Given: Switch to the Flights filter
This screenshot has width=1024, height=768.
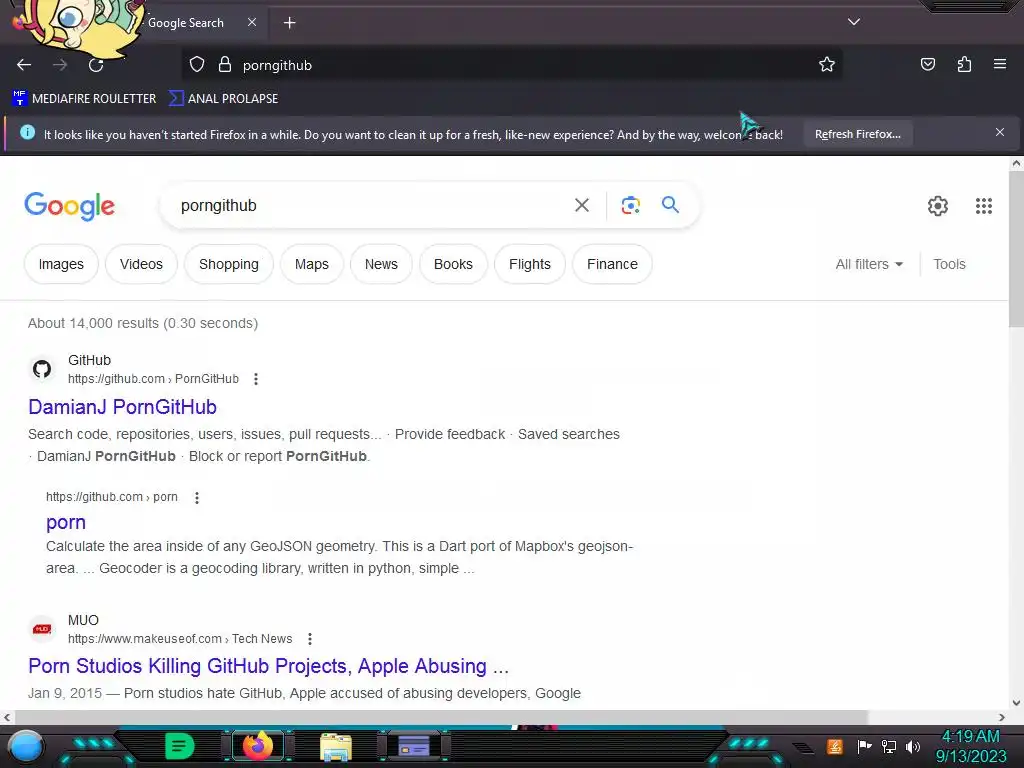Looking at the screenshot, I should pyautogui.click(x=530, y=264).
